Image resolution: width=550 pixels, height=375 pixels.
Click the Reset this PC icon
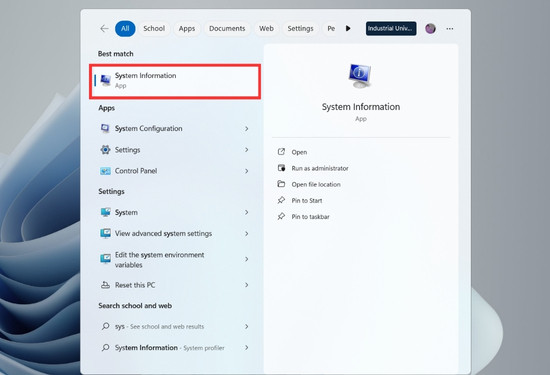coord(105,285)
